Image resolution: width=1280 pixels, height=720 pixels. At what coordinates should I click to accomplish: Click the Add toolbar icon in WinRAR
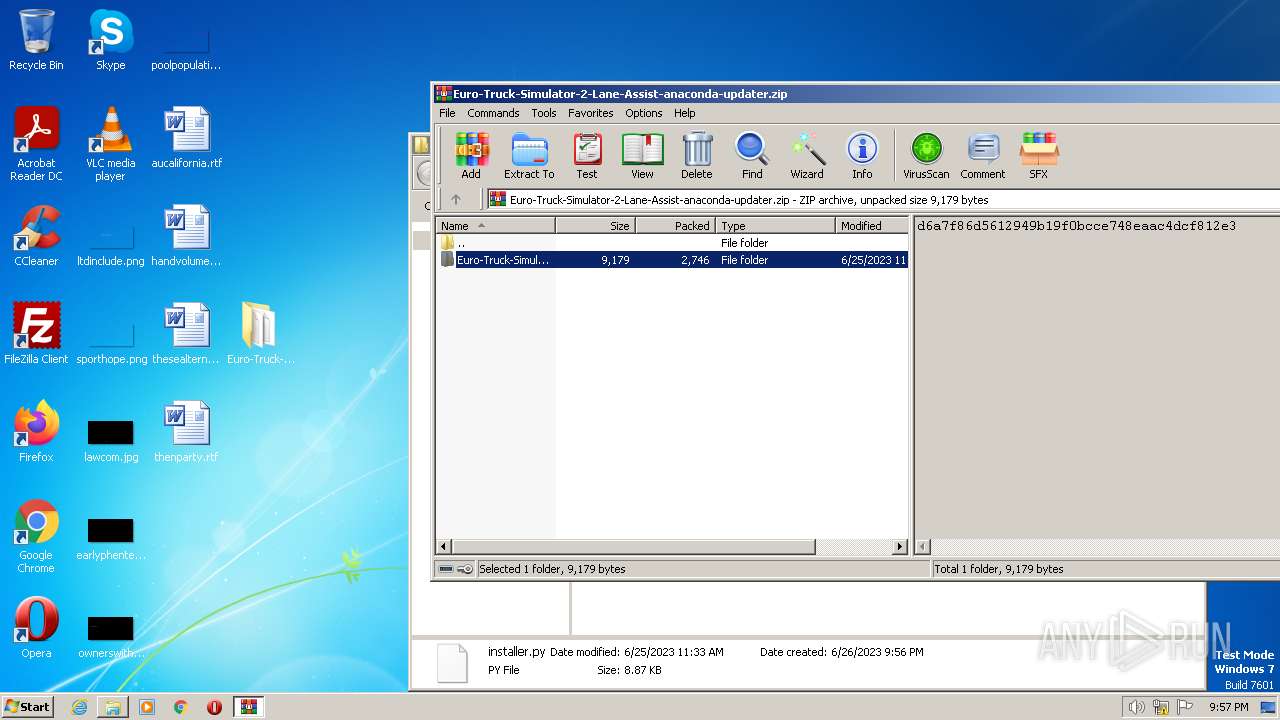coord(471,156)
